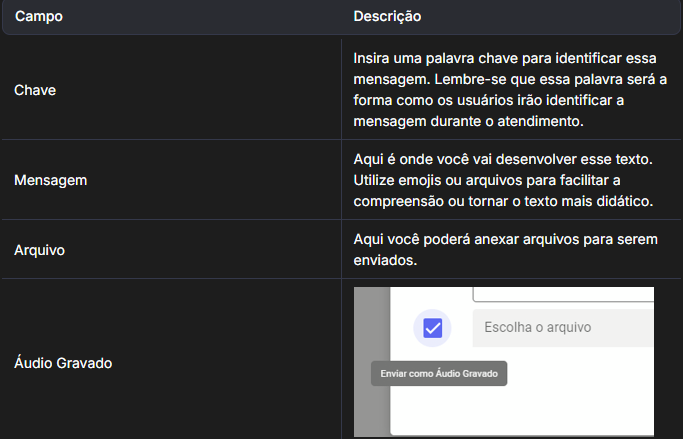Click the "Escolha o arquivo" file field
Screen dimensions: 683x439
pos(562,327)
